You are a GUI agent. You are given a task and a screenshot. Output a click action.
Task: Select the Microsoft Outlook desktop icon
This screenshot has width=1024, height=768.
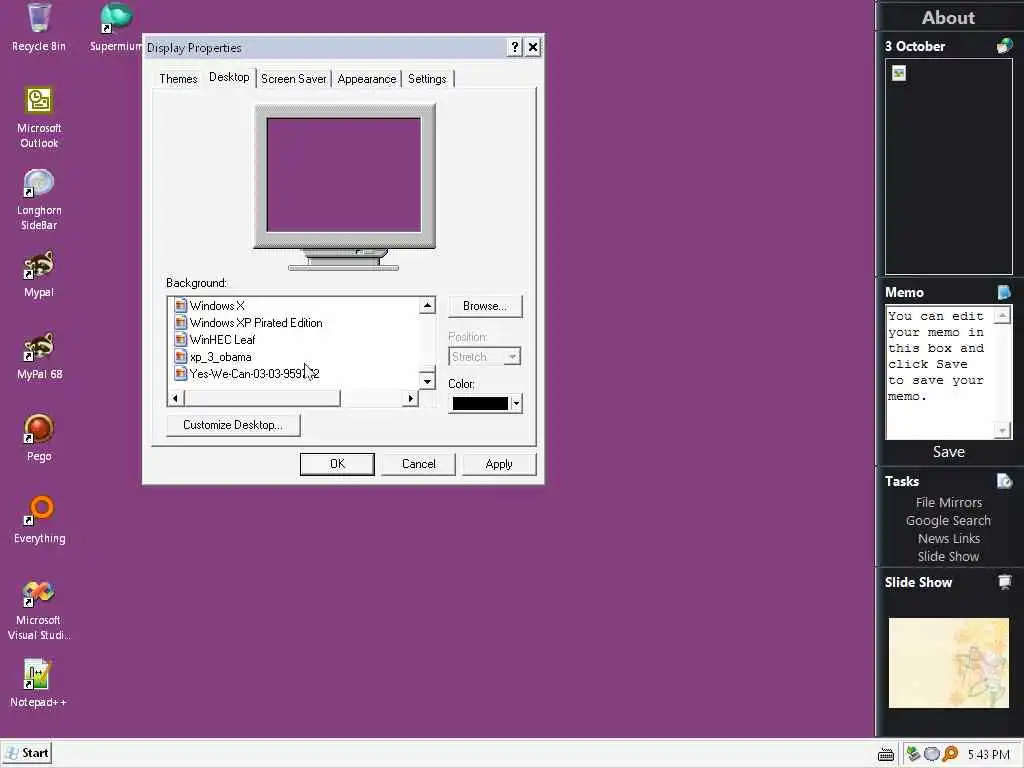click(x=39, y=118)
